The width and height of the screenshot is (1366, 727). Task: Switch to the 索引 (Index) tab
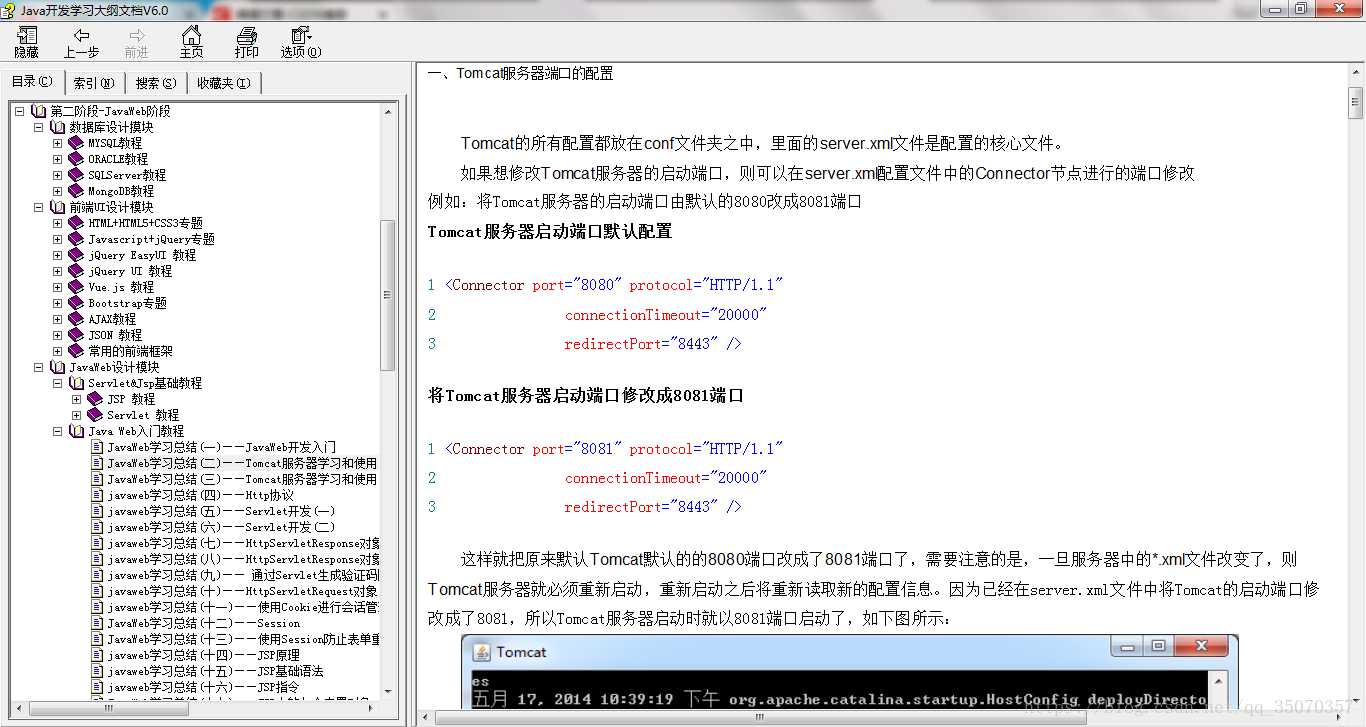coord(94,83)
